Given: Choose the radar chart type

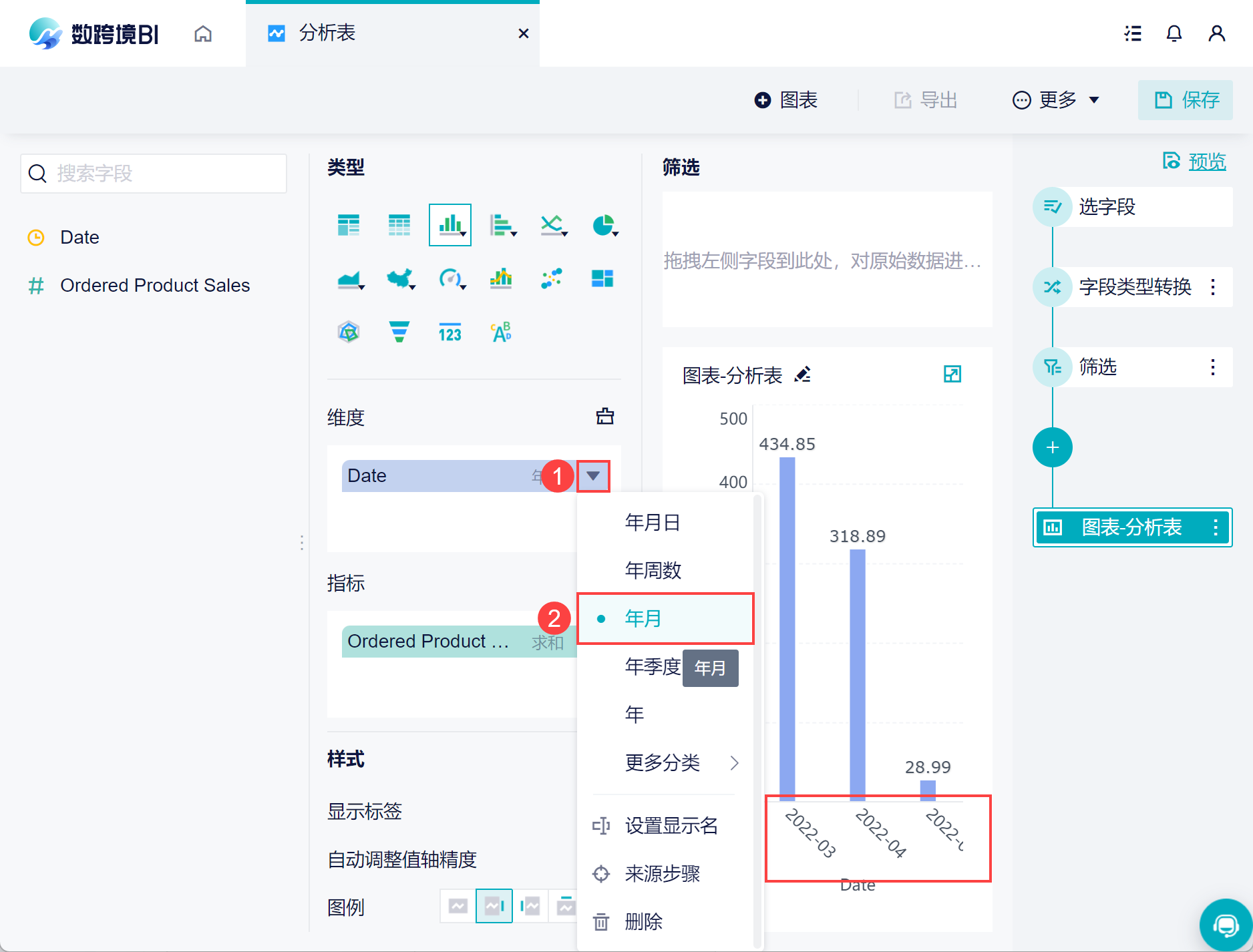Looking at the screenshot, I should pos(349,332).
